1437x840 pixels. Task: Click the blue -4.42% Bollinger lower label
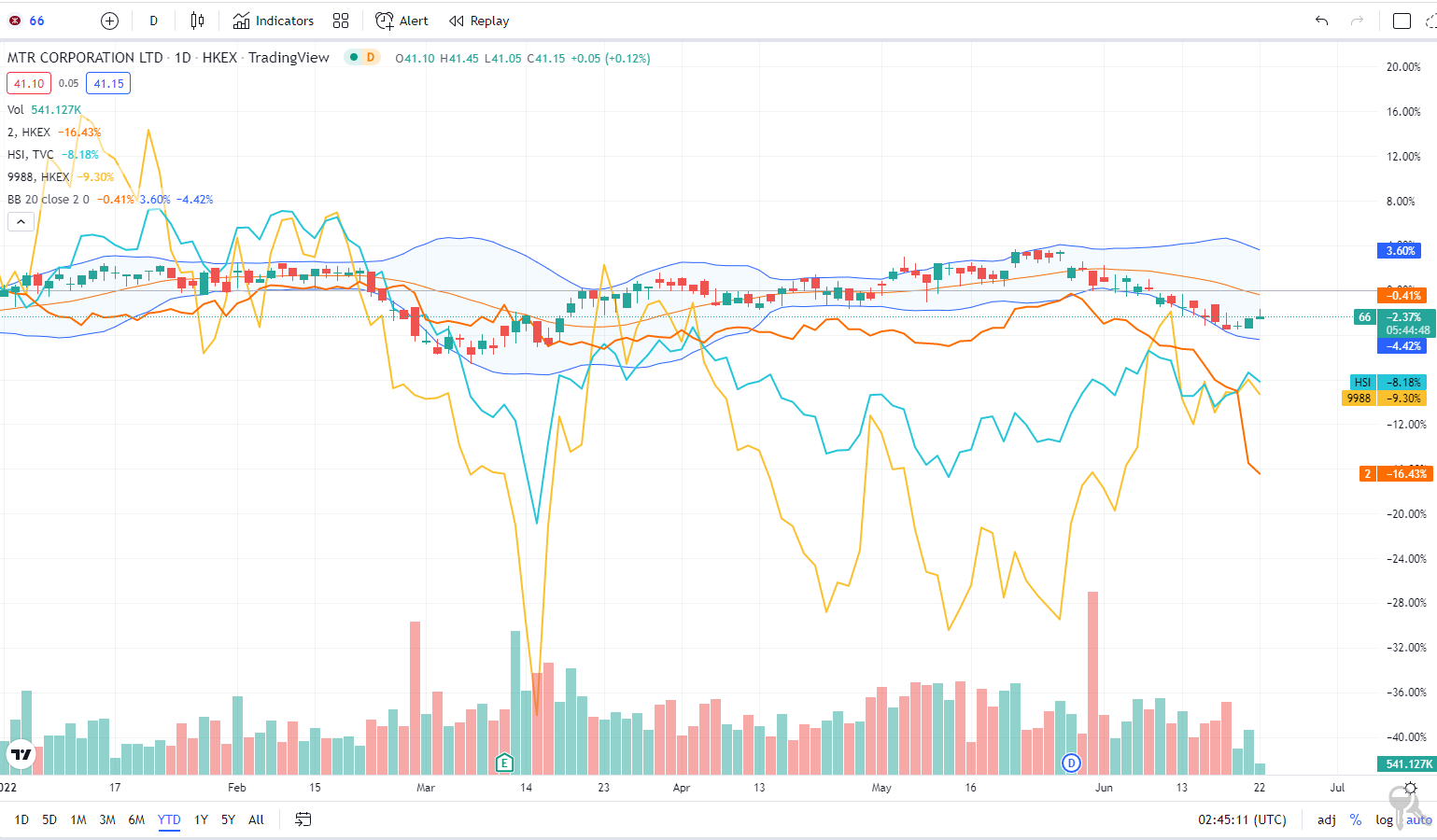point(1403,345)
